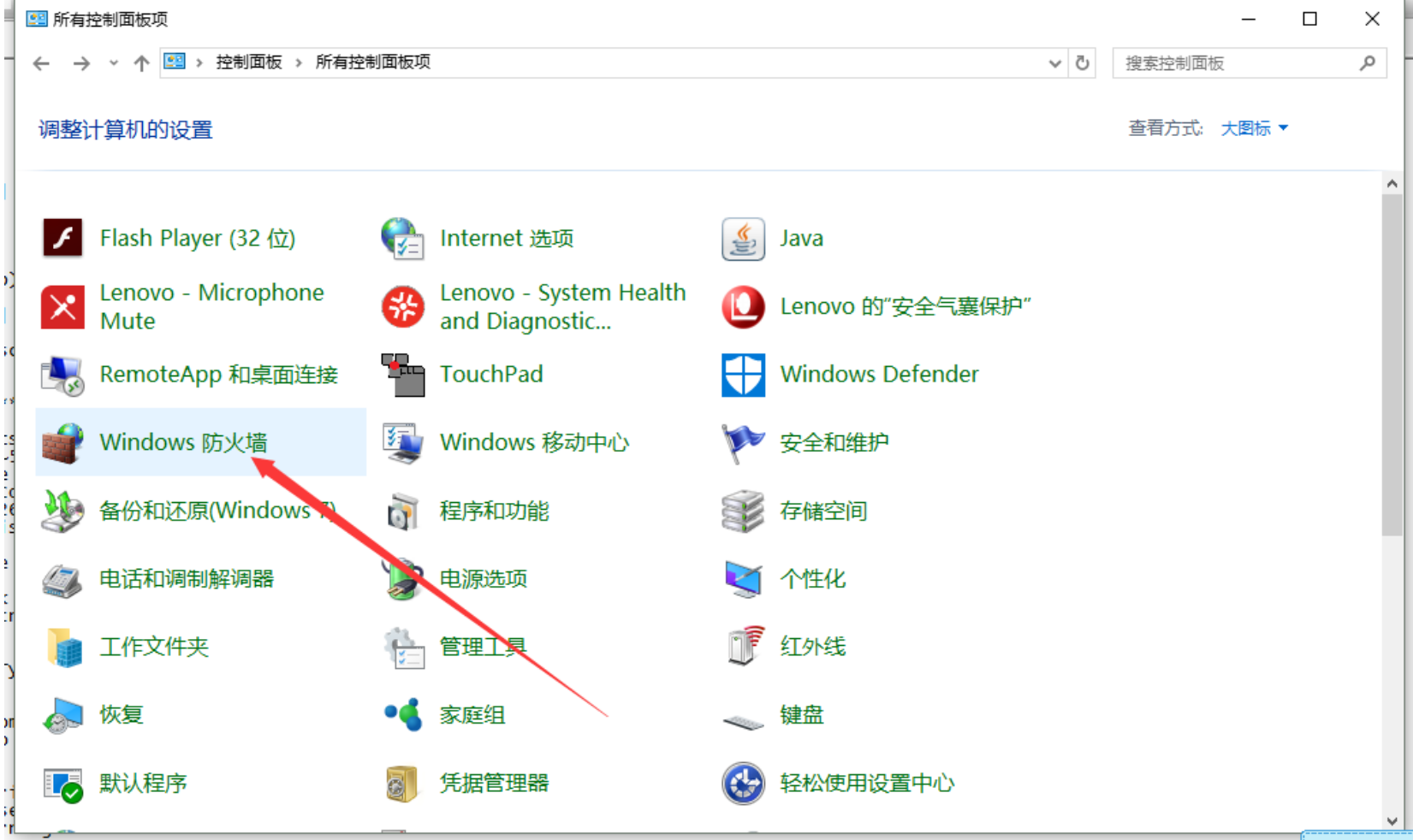Refresh the control panel view

[x=1083, y=63]
